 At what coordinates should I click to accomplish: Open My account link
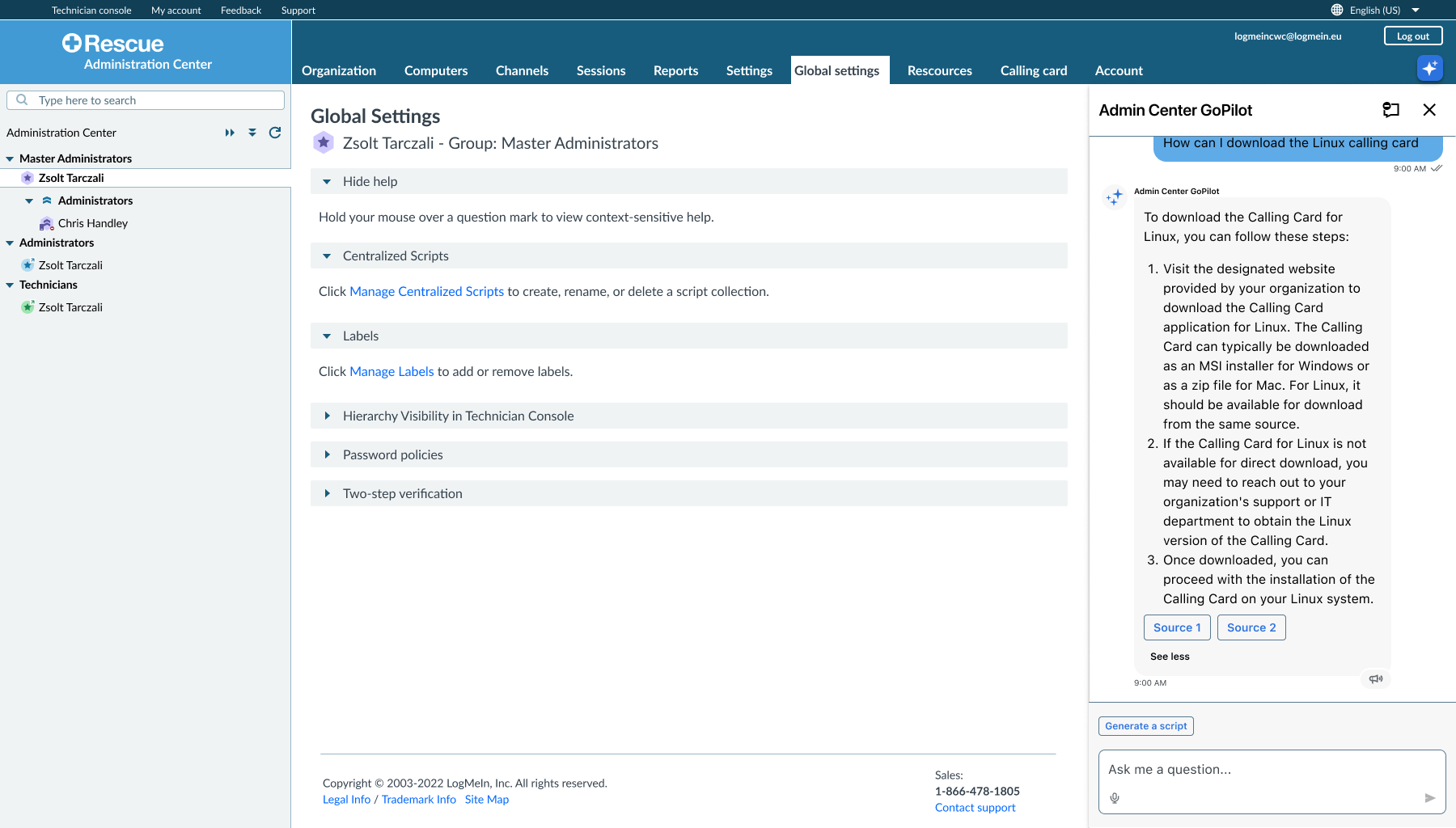pos(176,10)
